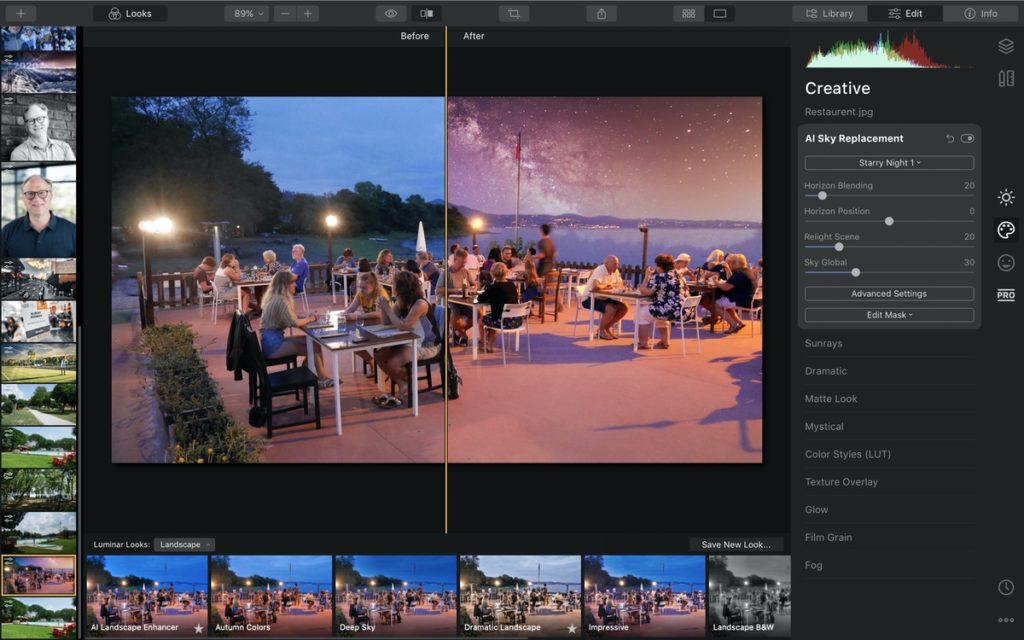Switch to the Info tab

point(981,13)
